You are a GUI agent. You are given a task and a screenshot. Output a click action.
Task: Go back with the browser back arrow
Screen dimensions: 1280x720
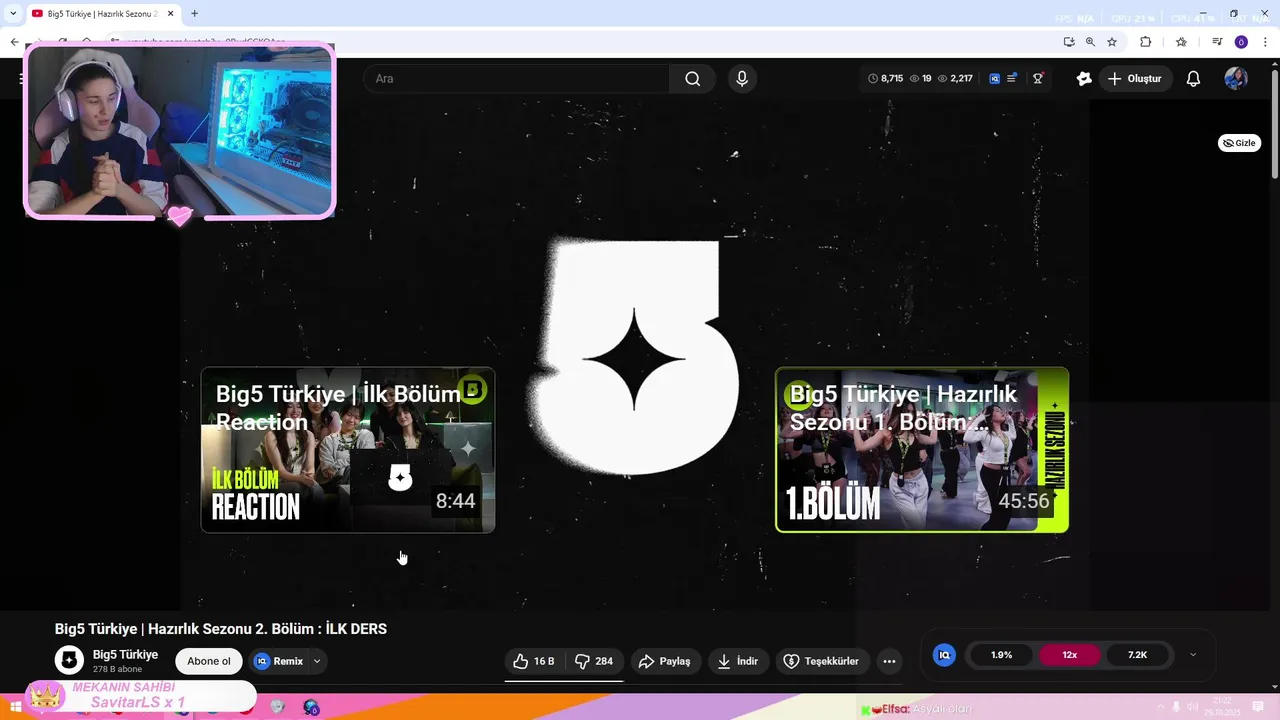click(x=14, y=42)
